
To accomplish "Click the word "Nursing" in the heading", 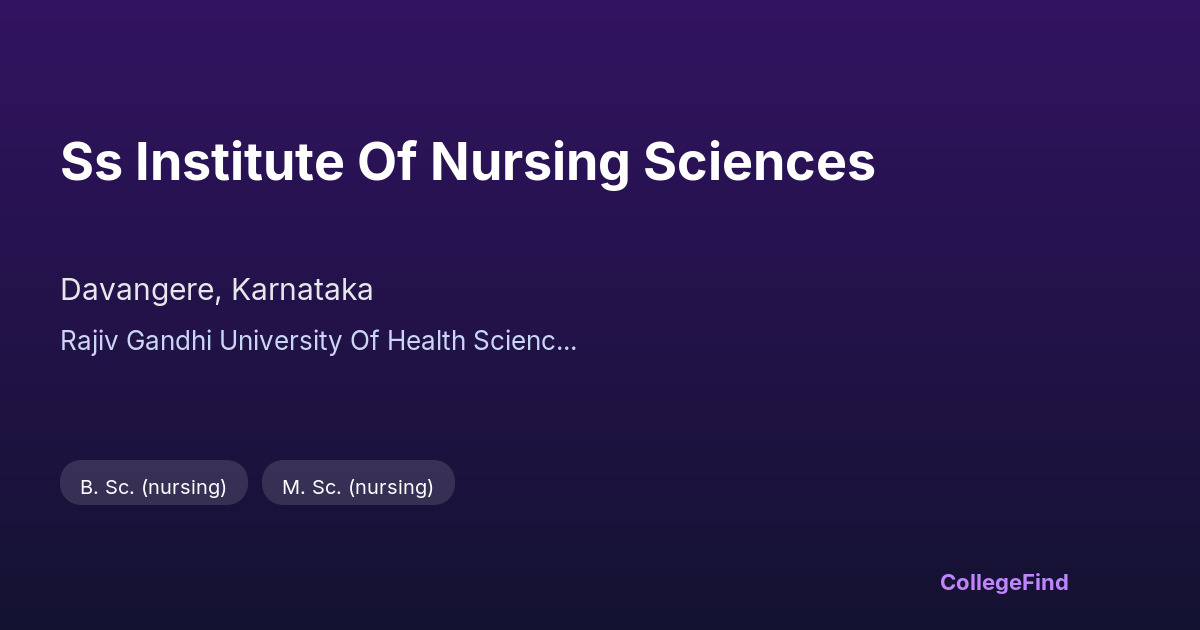I will pyautogui.click(x=530, y=163).
